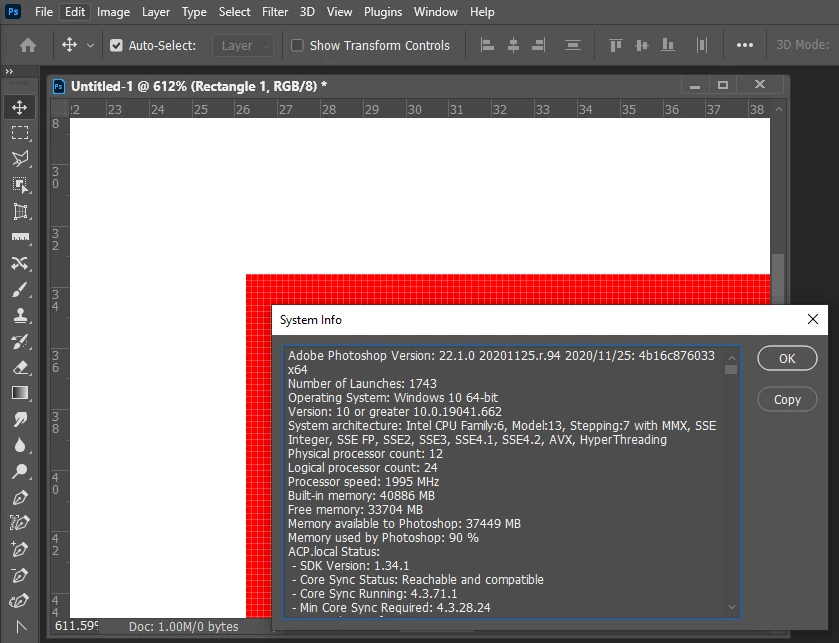Align bottom edges of layers

(x=668, y=45)
